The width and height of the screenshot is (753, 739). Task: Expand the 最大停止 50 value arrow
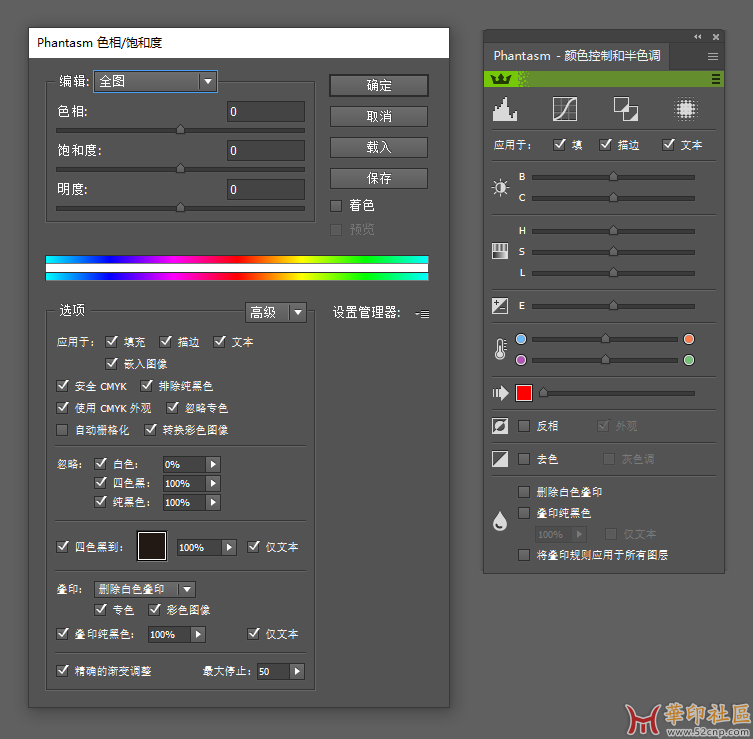pos(297,671)
